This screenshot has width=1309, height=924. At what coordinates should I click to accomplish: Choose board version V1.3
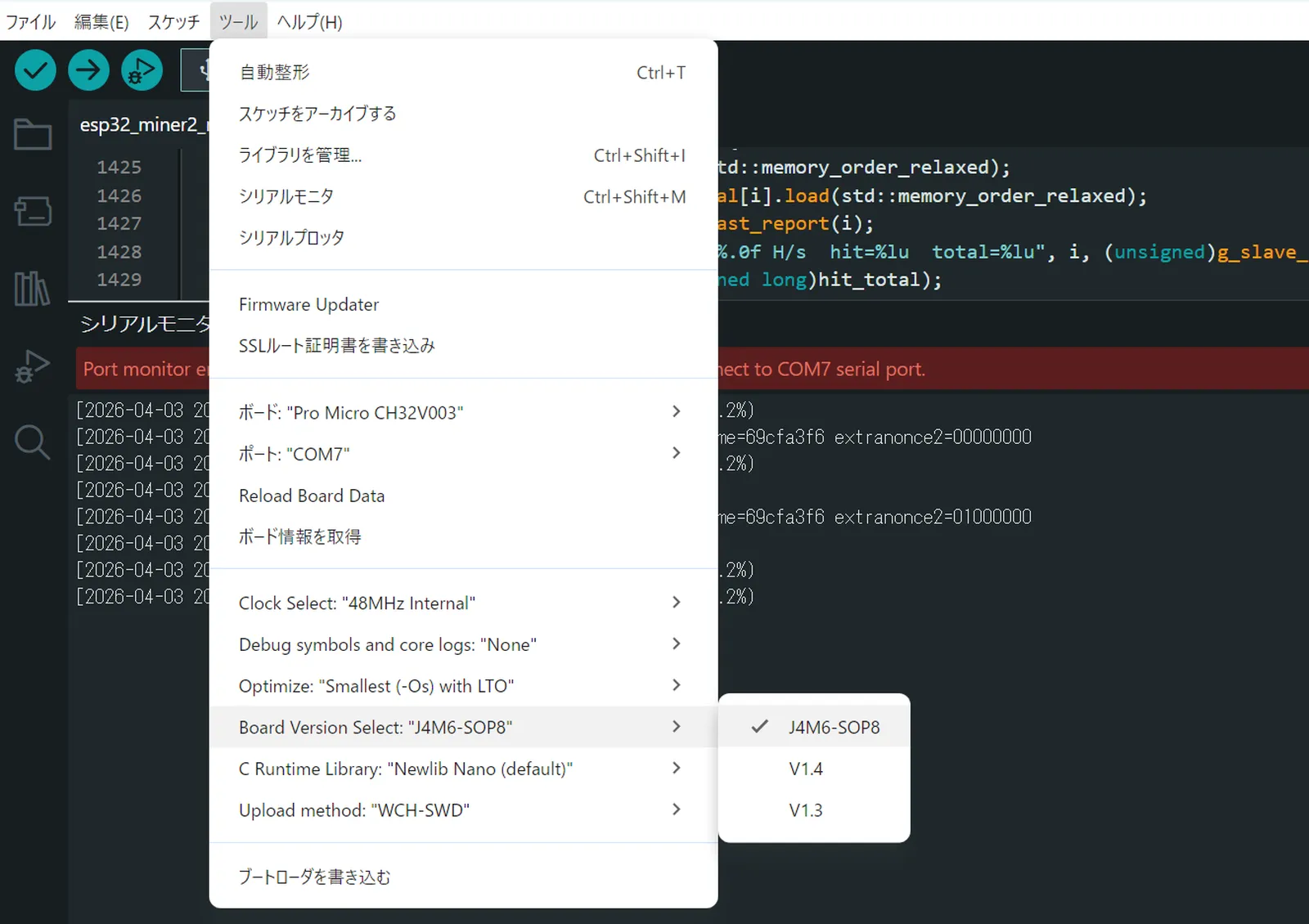(806, 810)
